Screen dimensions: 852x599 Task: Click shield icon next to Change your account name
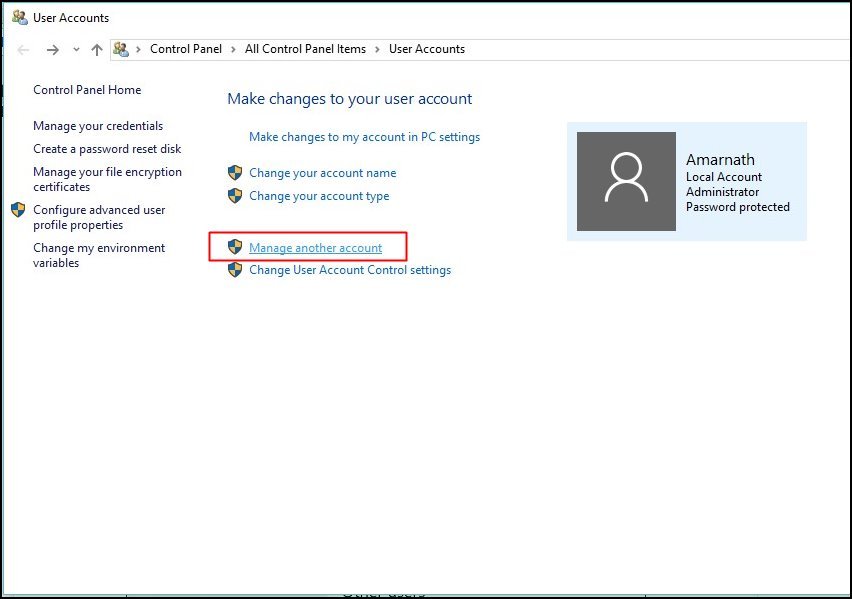[x=235, y=173]
